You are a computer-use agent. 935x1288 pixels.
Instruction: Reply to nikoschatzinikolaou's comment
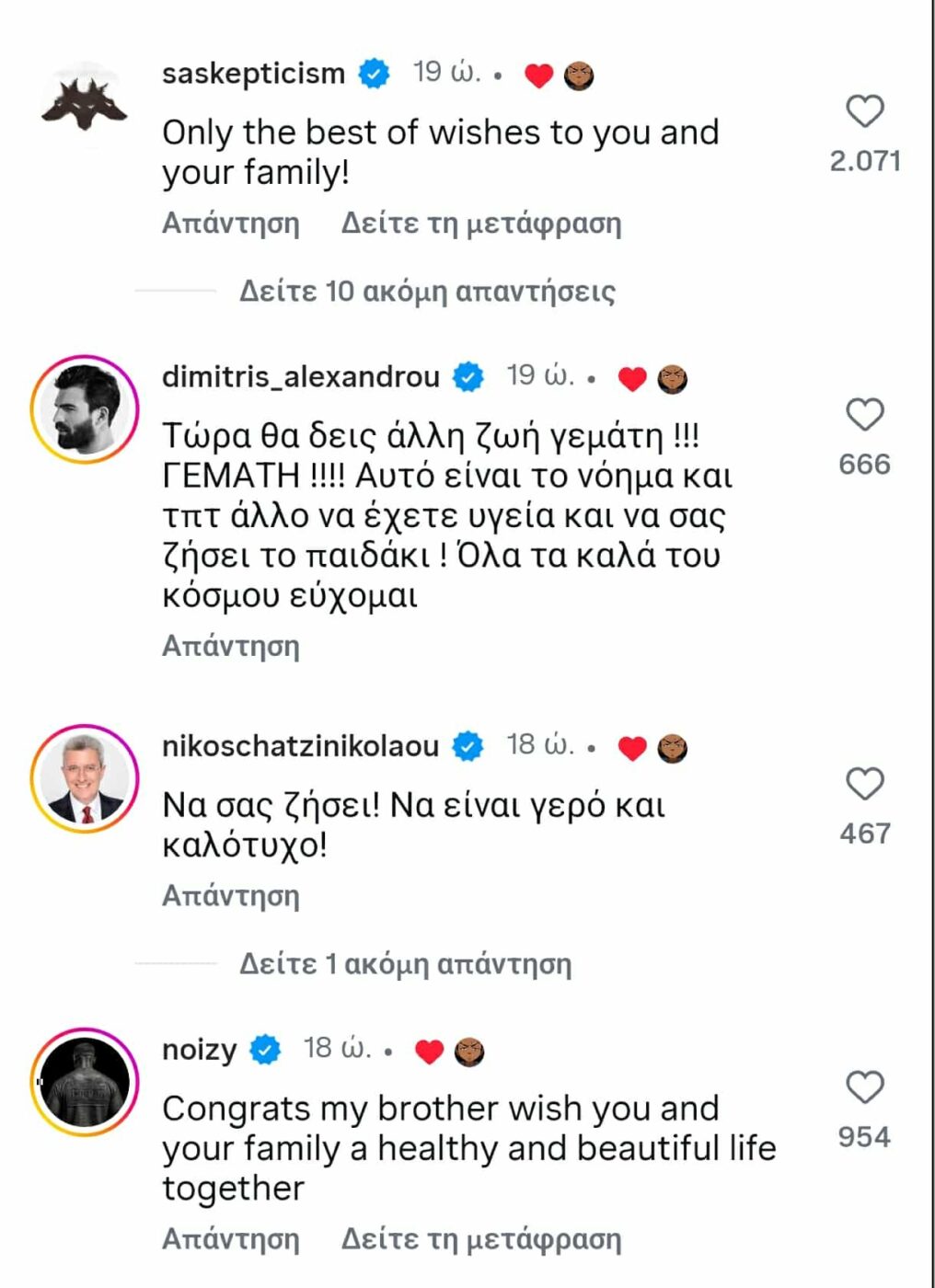click(231, 896)
